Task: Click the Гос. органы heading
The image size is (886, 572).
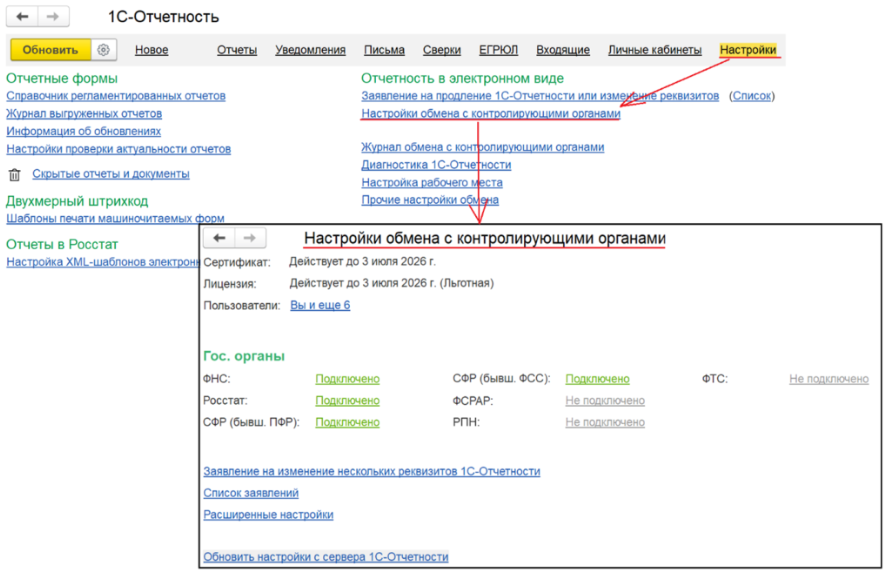Action: (x=244, y=356)
